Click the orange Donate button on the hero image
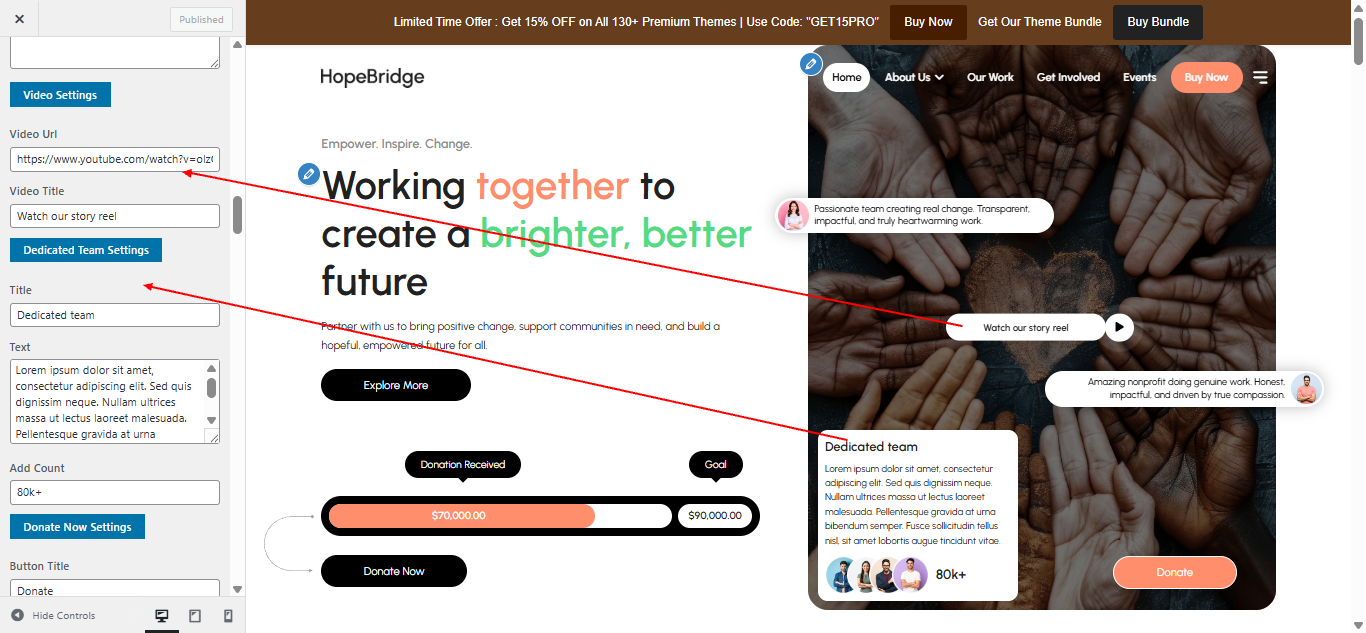Screen dimensions: 1366x633 (x=1175, y=572)
